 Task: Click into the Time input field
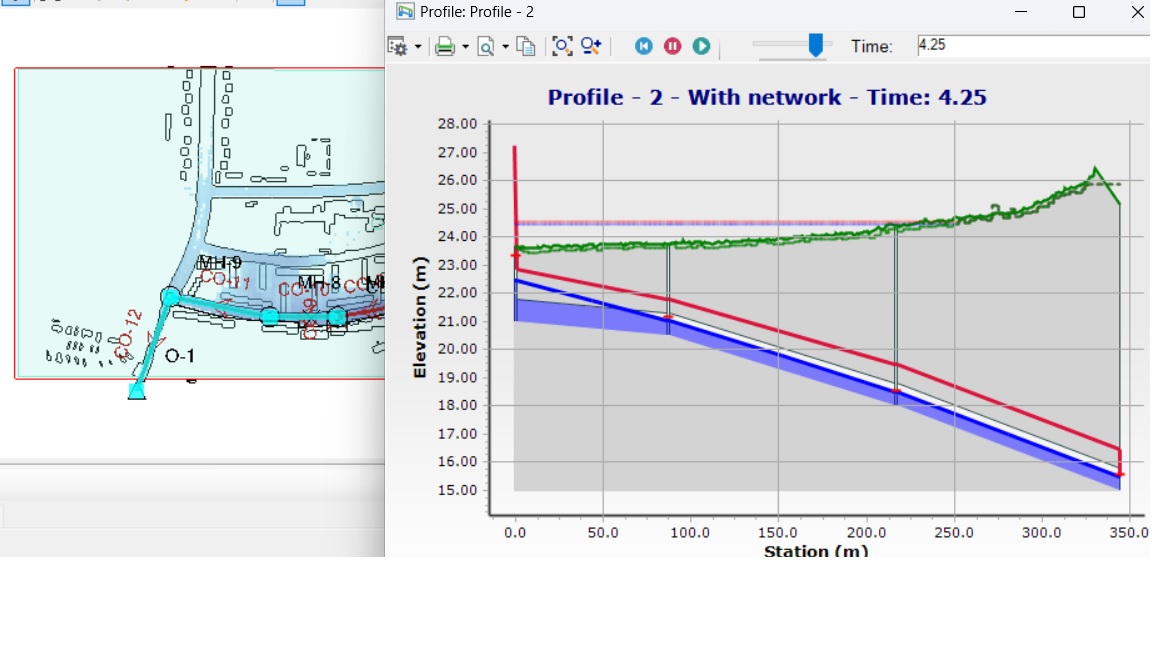pos(1030,46)
